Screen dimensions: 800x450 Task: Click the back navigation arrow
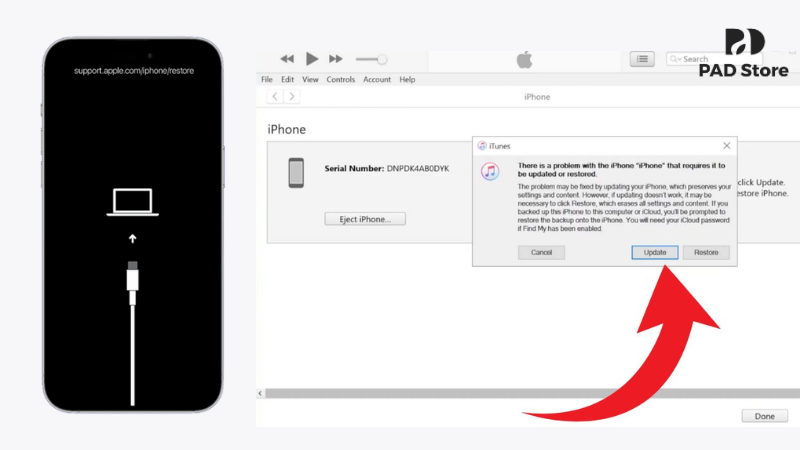pos(276,96)
